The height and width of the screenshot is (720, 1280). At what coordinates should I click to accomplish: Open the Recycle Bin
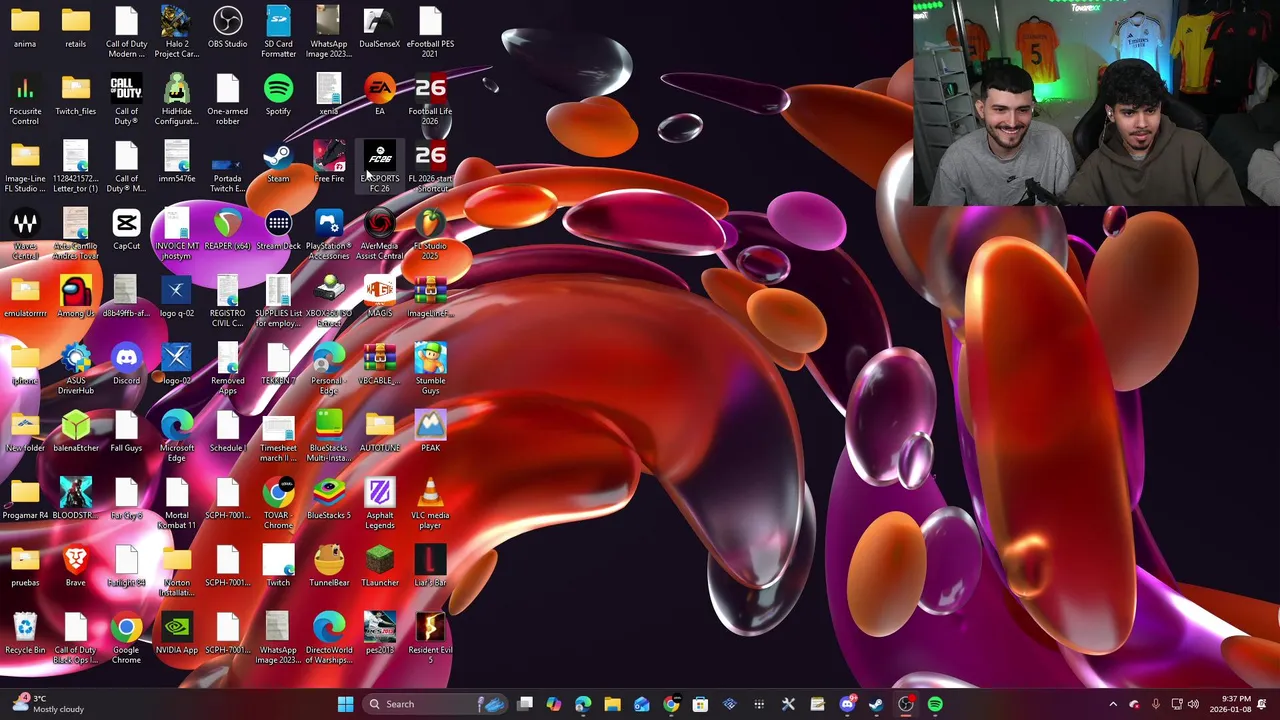pyautogui.click(x=25, y=634)
